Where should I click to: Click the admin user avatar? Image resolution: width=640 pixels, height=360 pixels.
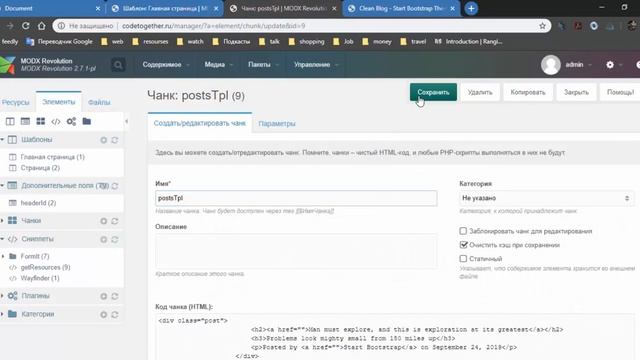pos(551,64)
